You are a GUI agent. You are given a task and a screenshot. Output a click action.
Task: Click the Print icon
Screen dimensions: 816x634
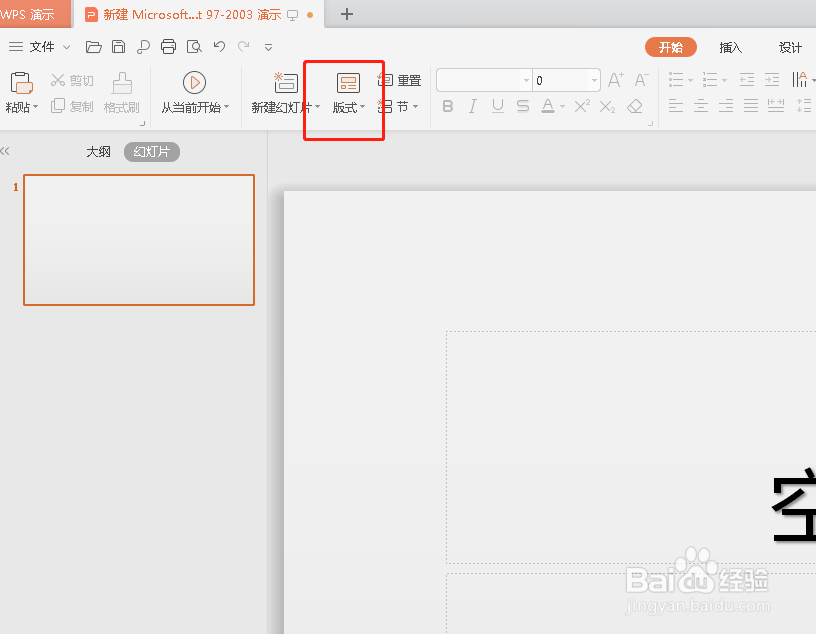pos(169,47)
